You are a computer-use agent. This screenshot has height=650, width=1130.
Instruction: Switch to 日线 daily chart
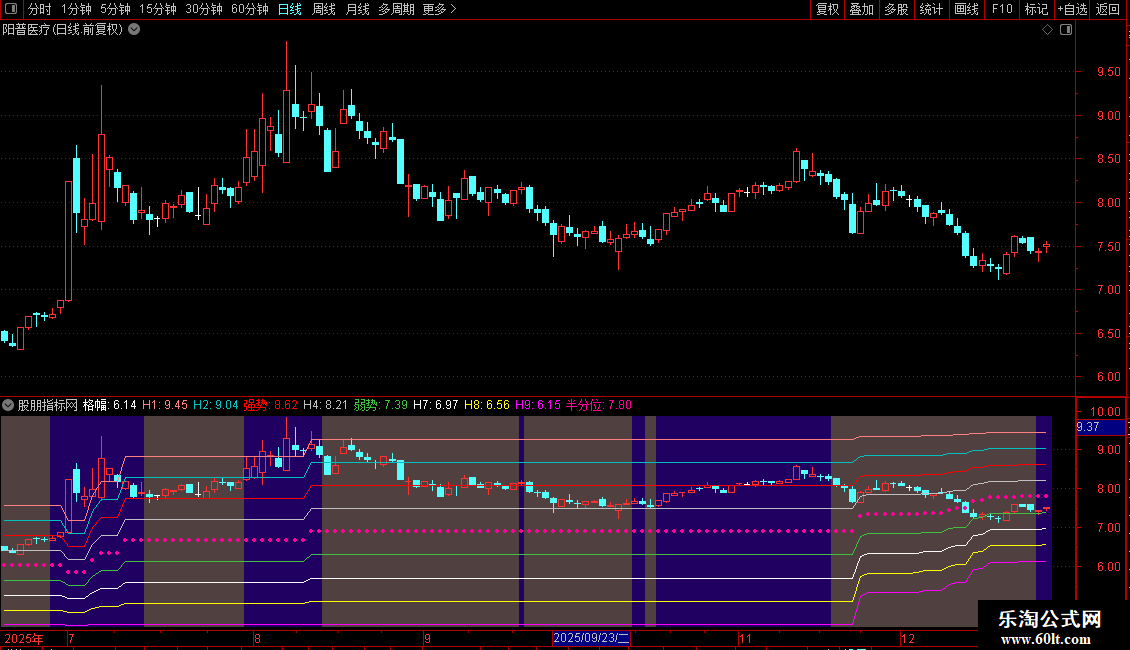tap(290, 9)
